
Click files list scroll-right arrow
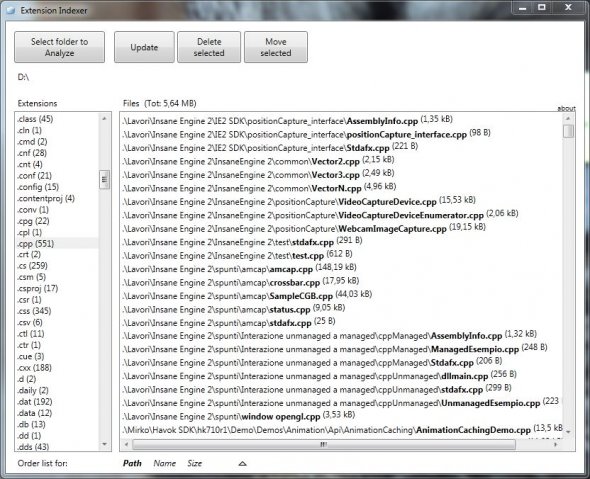click(x=555, y=444)
